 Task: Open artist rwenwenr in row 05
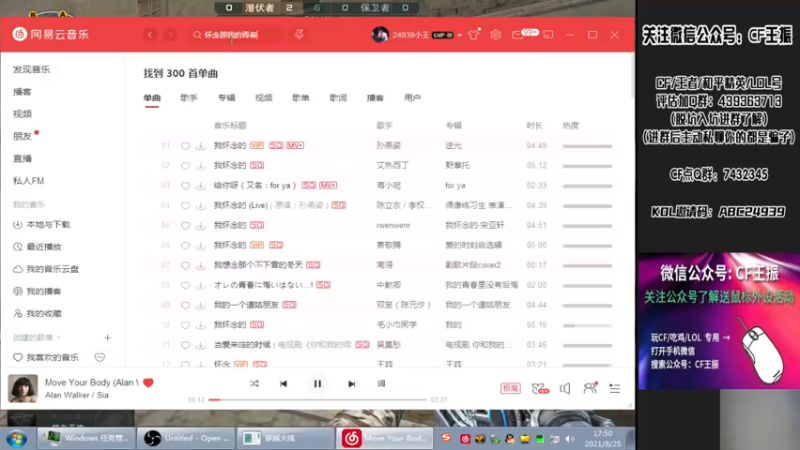tap(393, 225)
